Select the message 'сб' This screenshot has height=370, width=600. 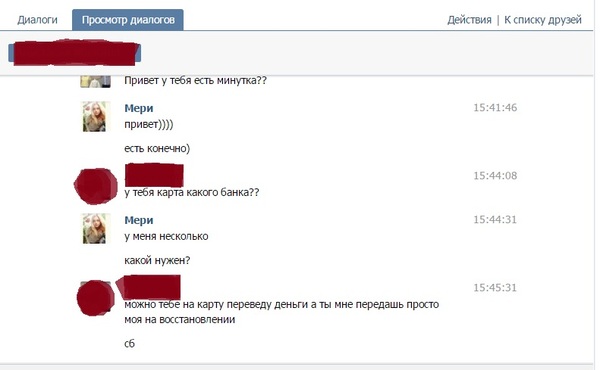(x=129, y=344)
